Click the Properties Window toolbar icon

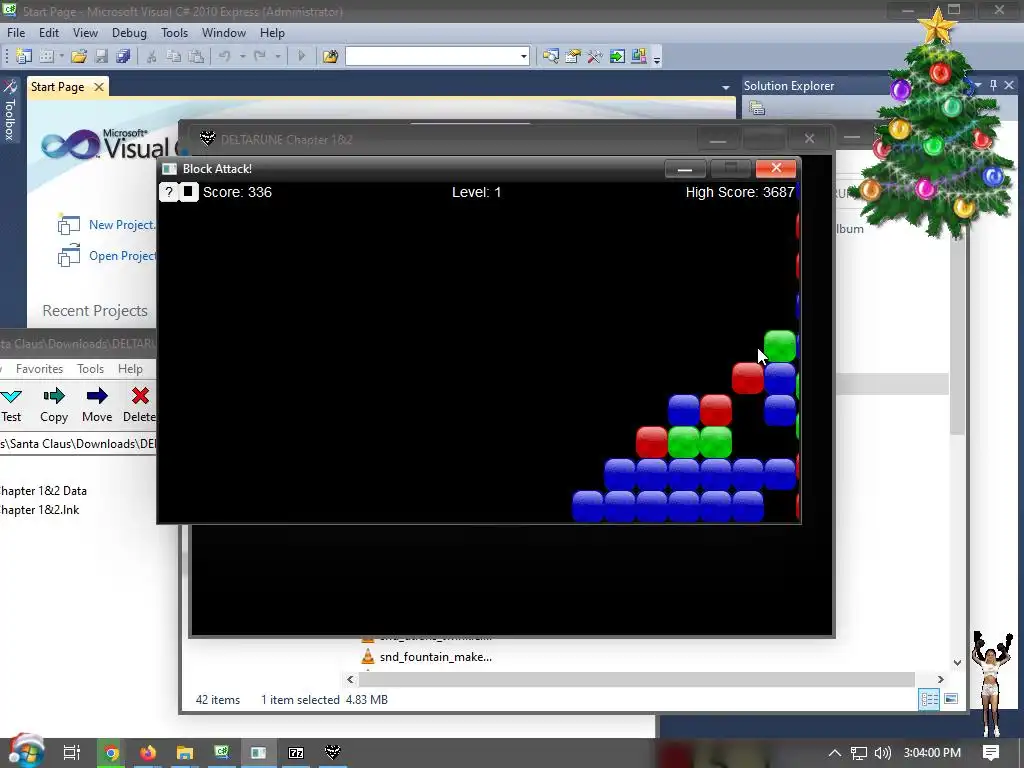coord(573,57)
